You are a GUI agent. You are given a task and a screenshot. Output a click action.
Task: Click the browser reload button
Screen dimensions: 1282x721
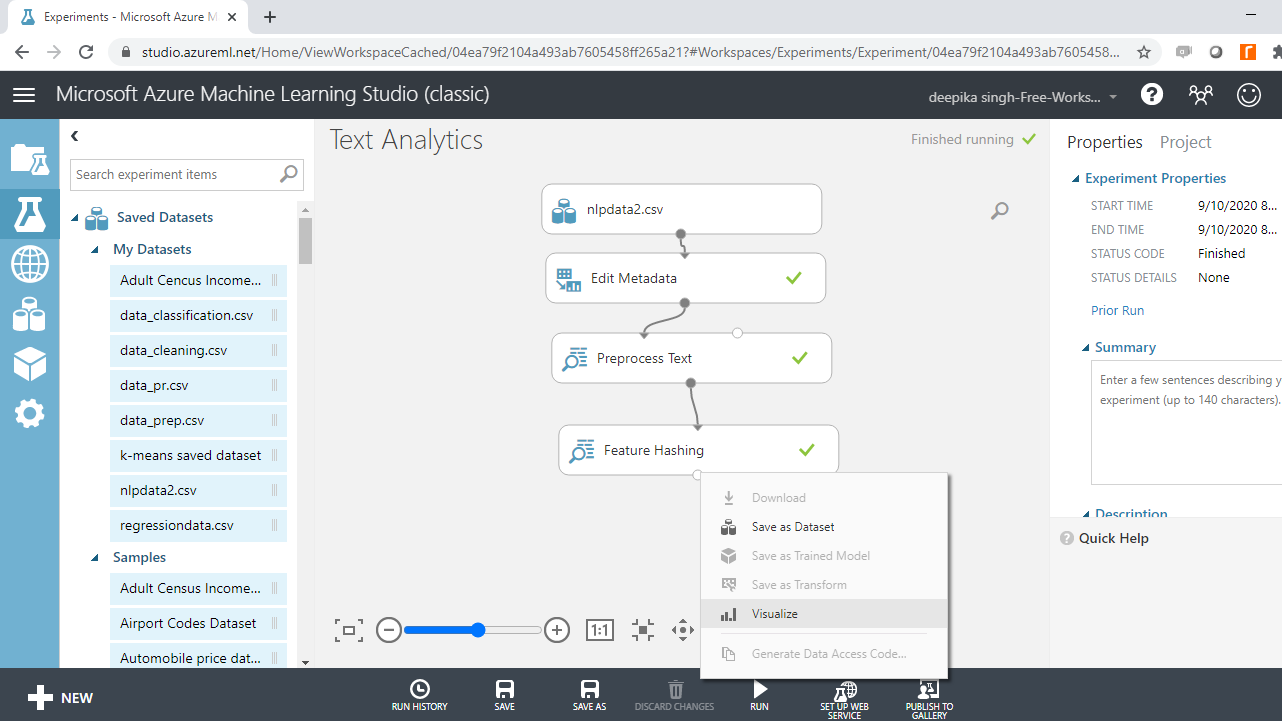pyautogui.click(x=87, y=52)
